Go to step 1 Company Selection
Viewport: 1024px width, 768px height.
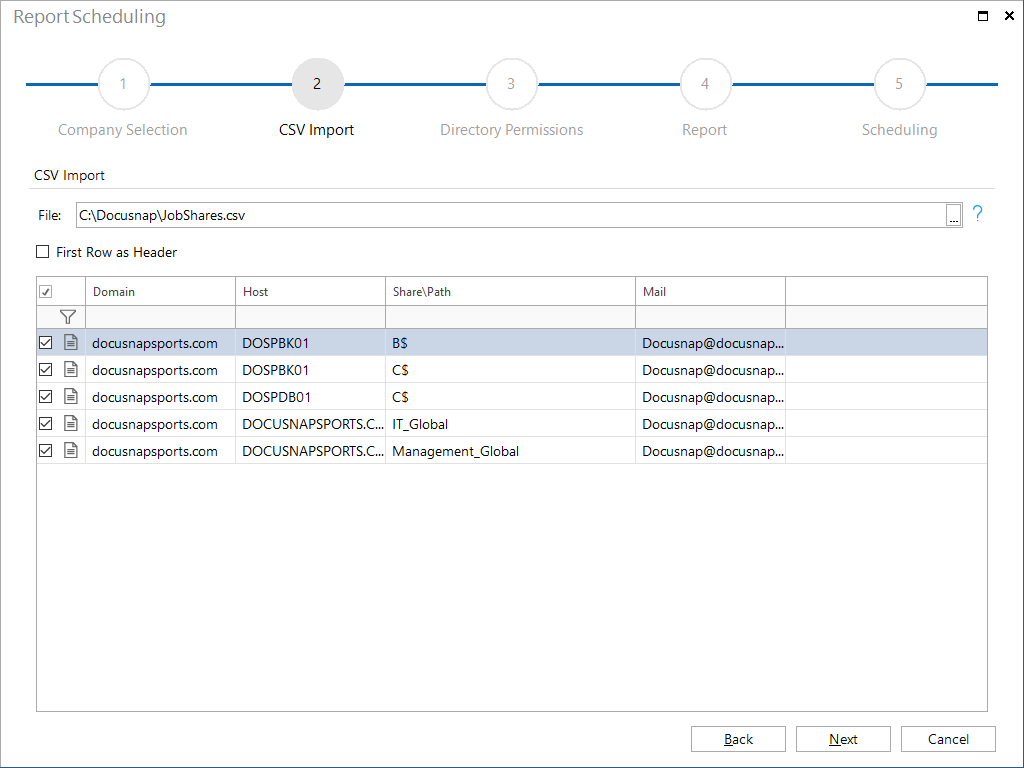coord(123,84)
